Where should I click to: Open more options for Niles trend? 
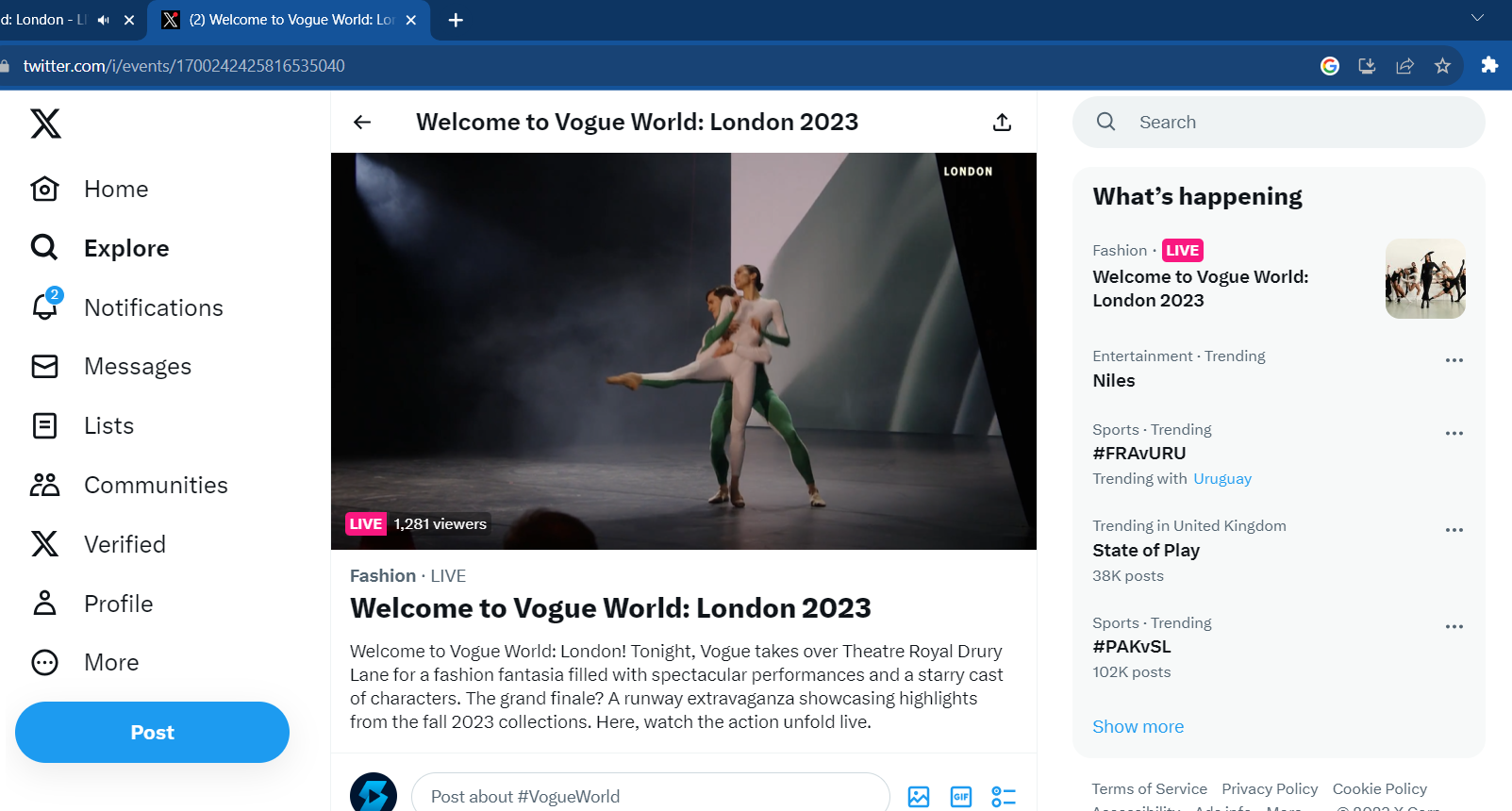pyautogui.click(x=1454, y=360)
